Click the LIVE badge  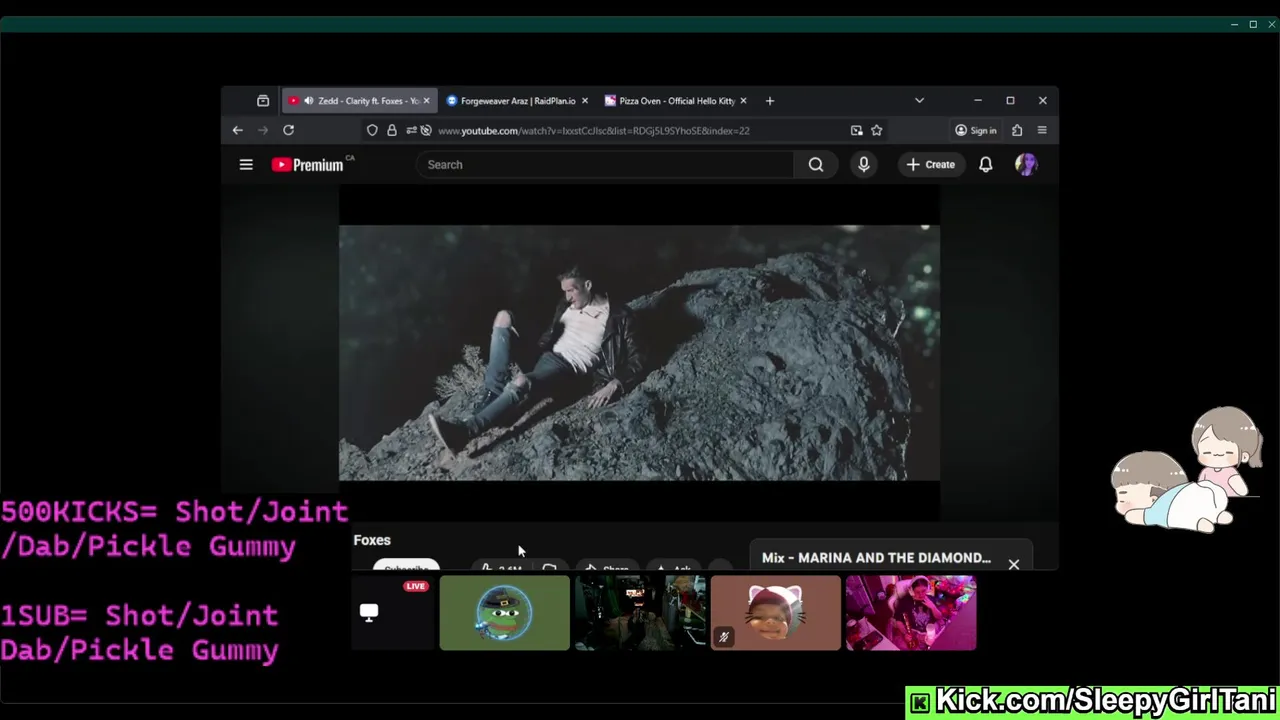click(416, 586)
